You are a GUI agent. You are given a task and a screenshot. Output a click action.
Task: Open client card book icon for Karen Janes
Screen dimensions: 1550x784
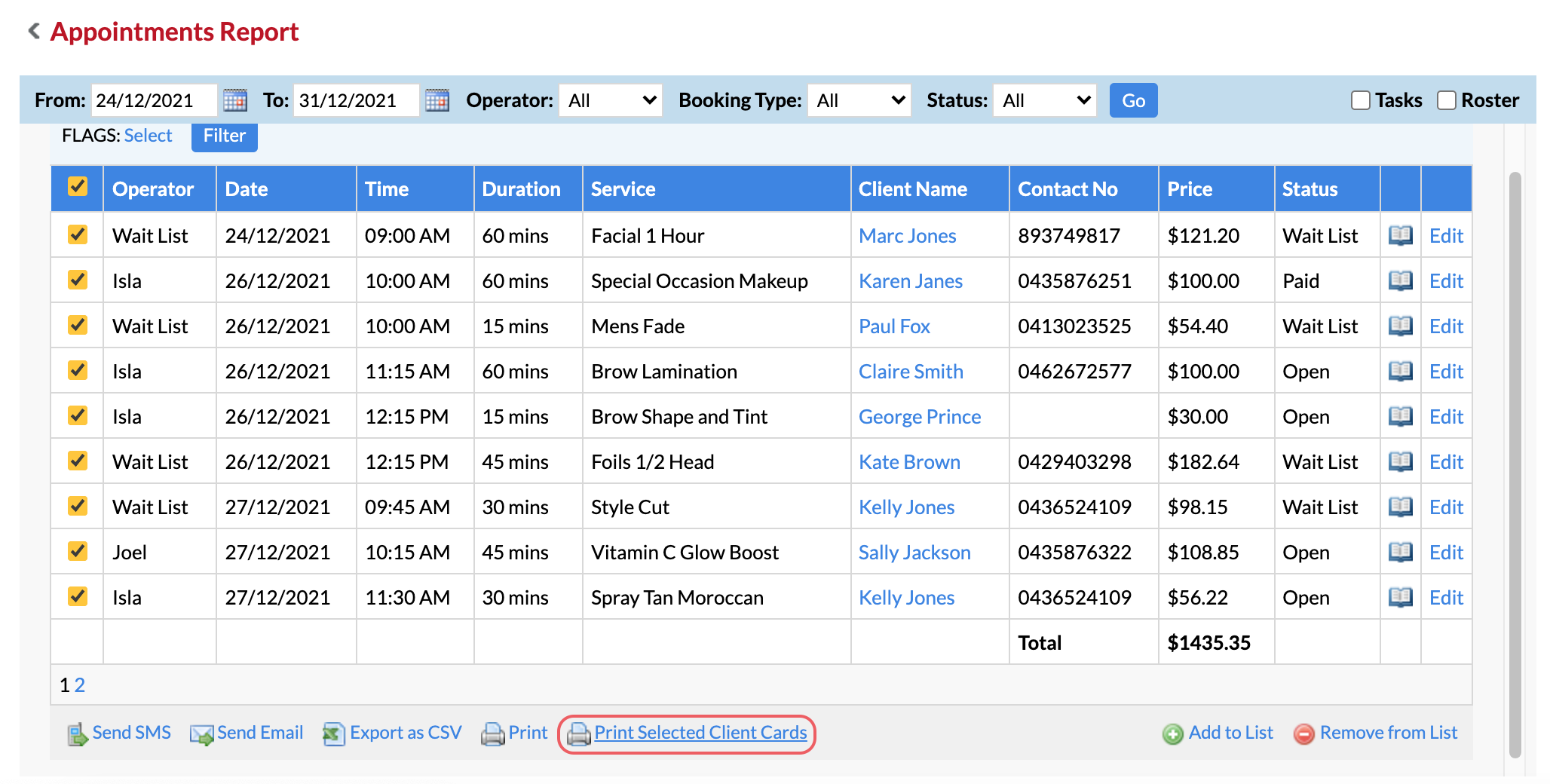[1401, 280]
